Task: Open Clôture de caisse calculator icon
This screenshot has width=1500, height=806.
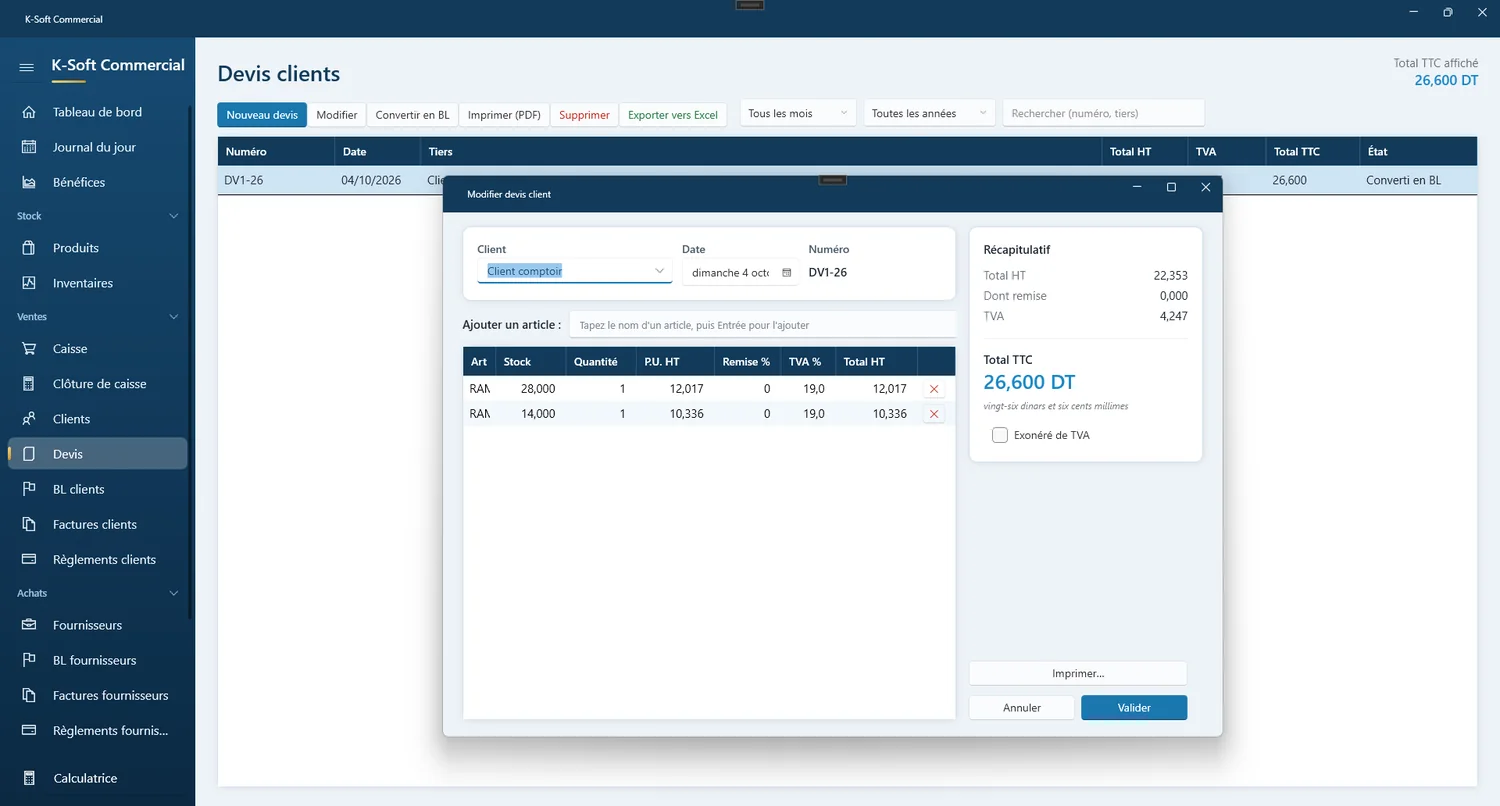Action: (29, 384)
